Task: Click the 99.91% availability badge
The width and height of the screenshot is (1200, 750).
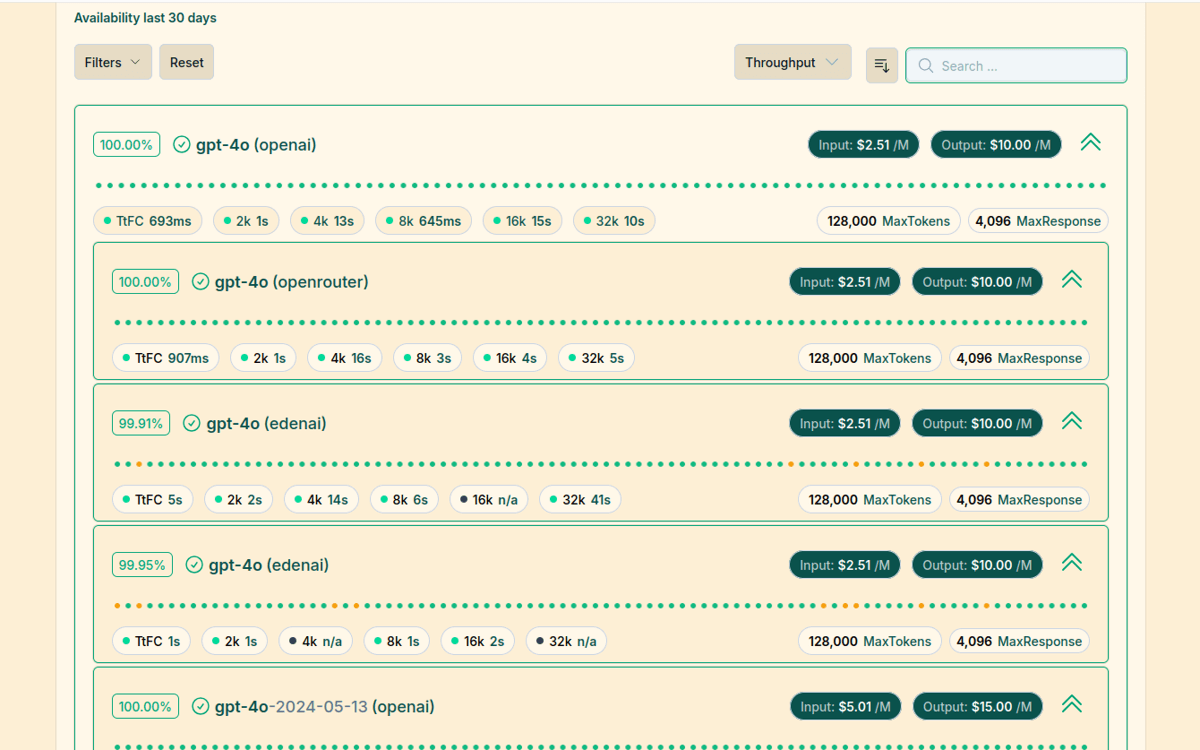Action: [x=141, y=424]
